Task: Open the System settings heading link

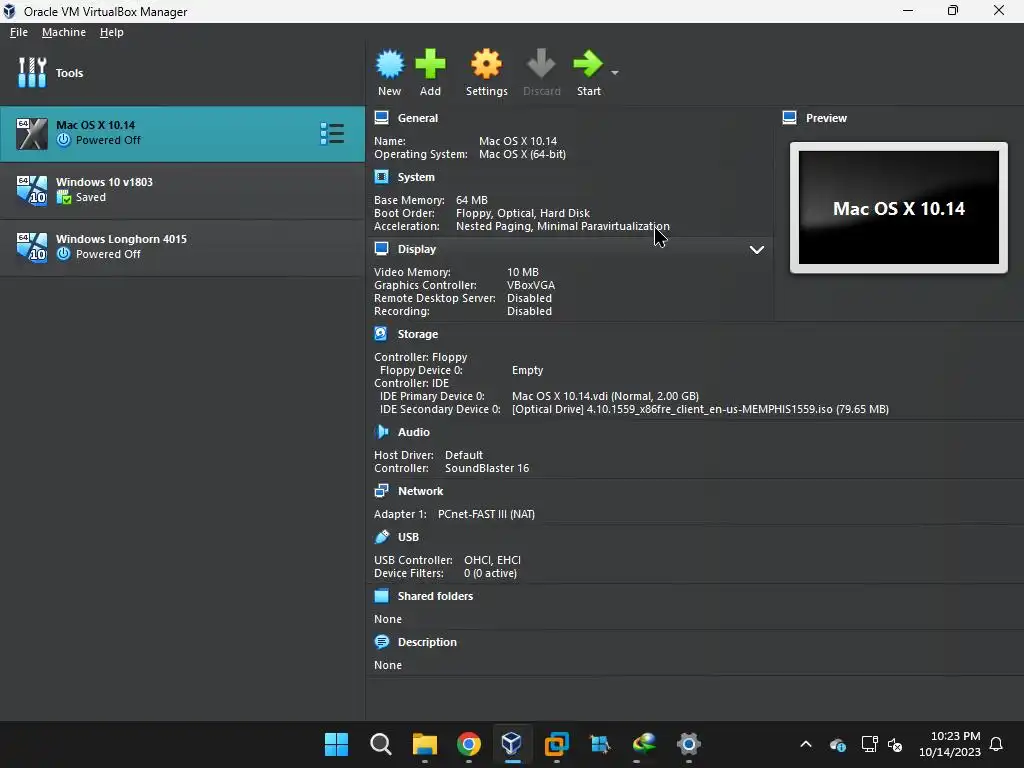Action: [x=416, y=177]
